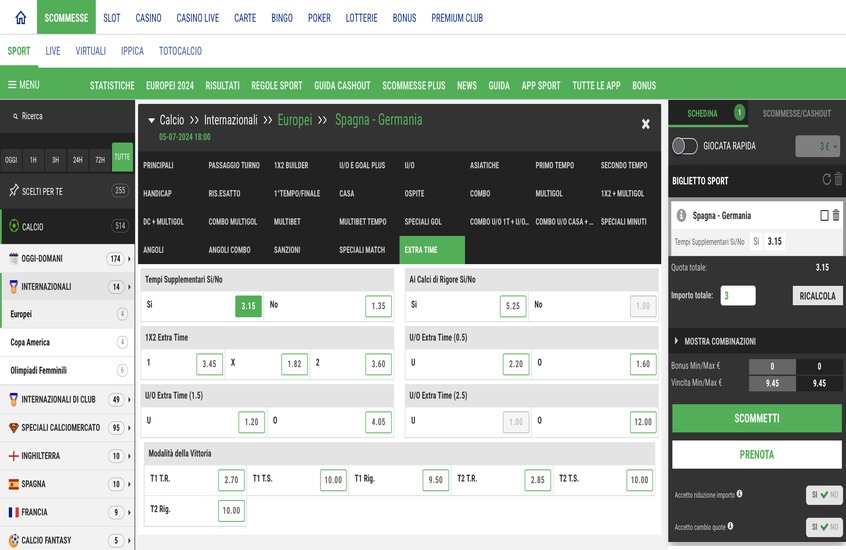Toggle the Giocata Rapida switch
Screen dimensions: 846x550
685,146
